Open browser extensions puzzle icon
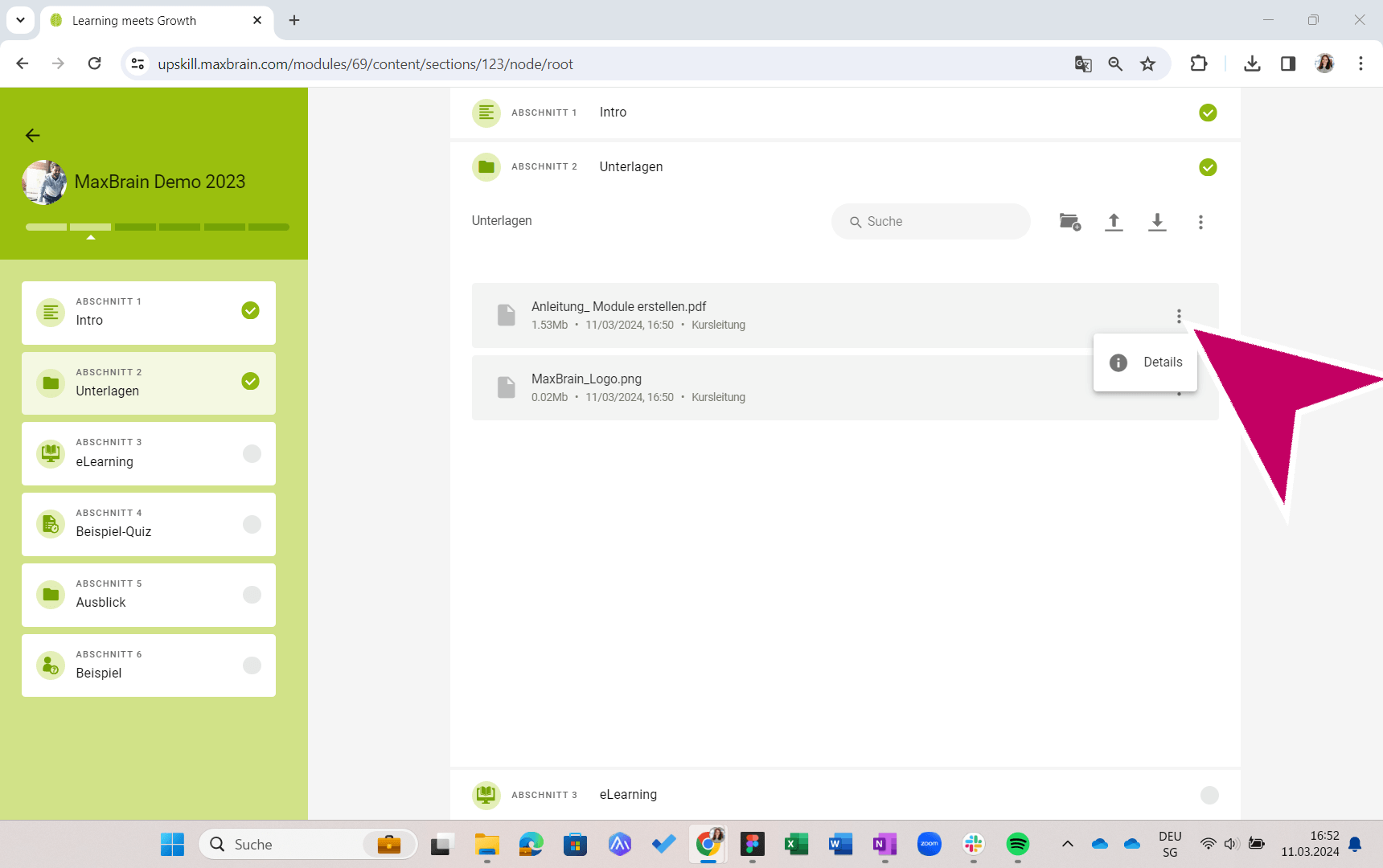Screen dimensions: 1383x868 pyautogui.click(x=1198, y=63)
